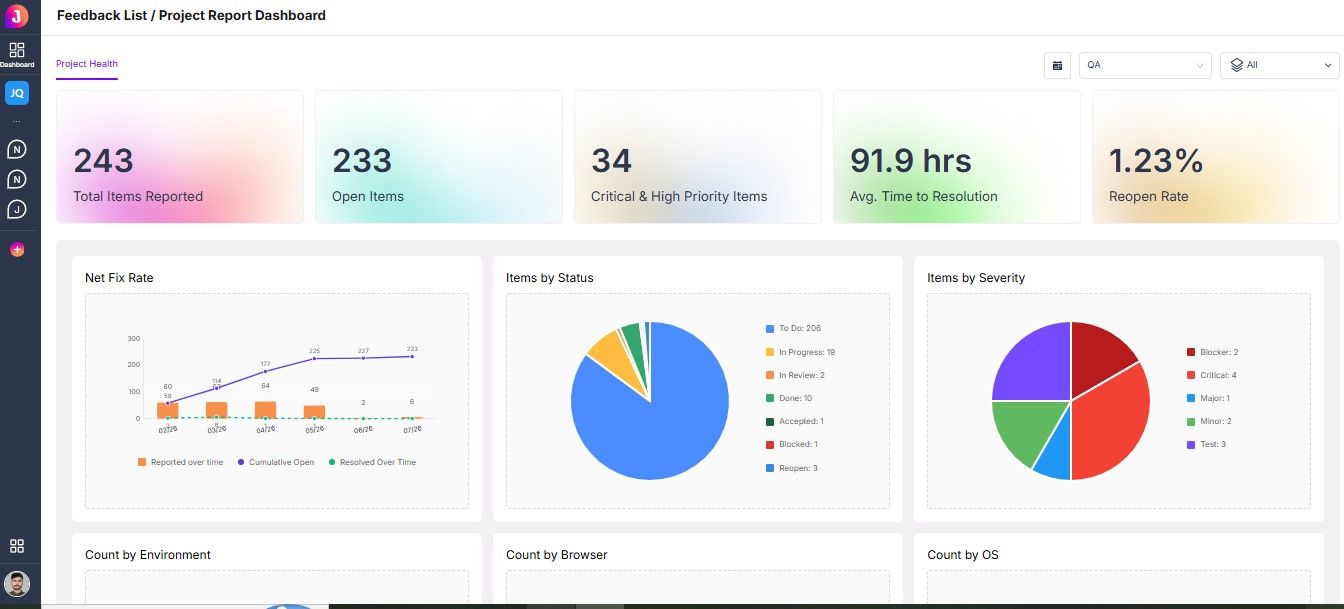The height and width of the screenshot is (609, 1344).
Task: Toggle the Accepted: 1 legend entry
Action: (x=795, y=421)
